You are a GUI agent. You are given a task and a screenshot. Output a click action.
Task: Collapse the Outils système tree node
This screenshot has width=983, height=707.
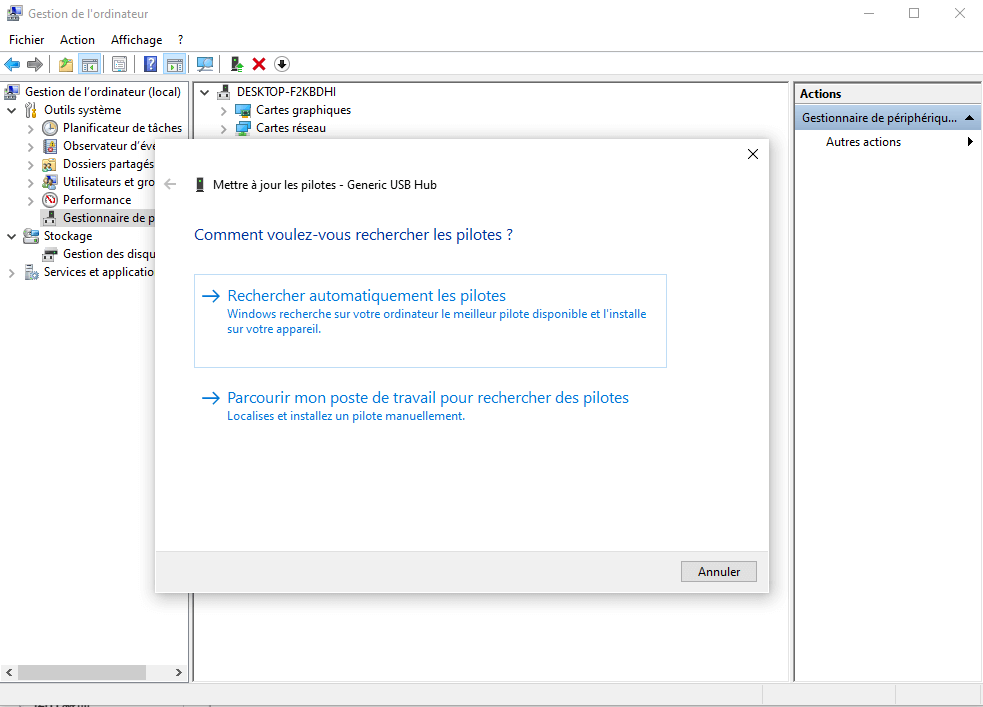(12, 110)
